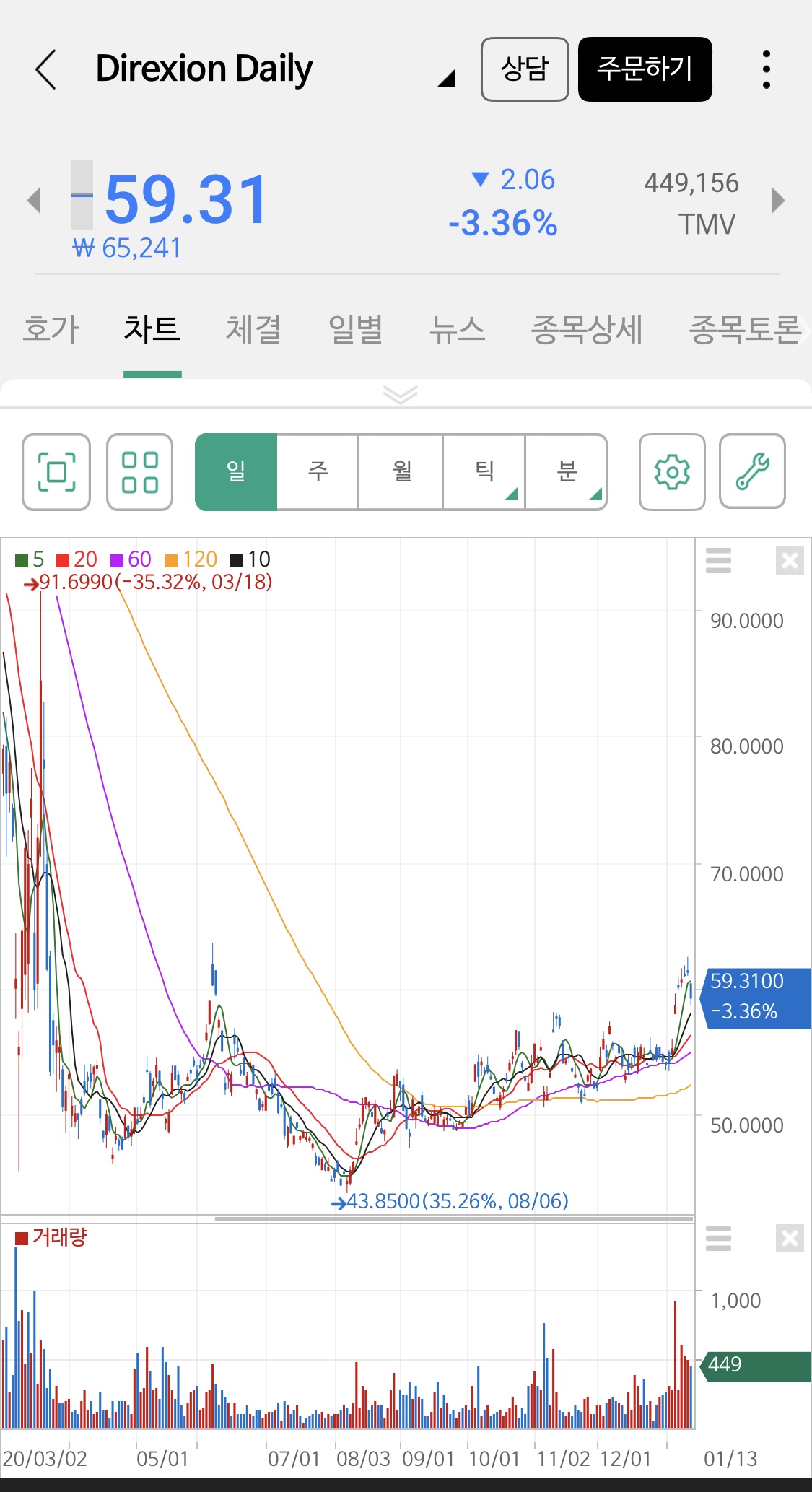The height and width of the screenshot is (1492, 812).
Task: Click the 120-day moving average legend swatch
Action: tap(171, 560)
